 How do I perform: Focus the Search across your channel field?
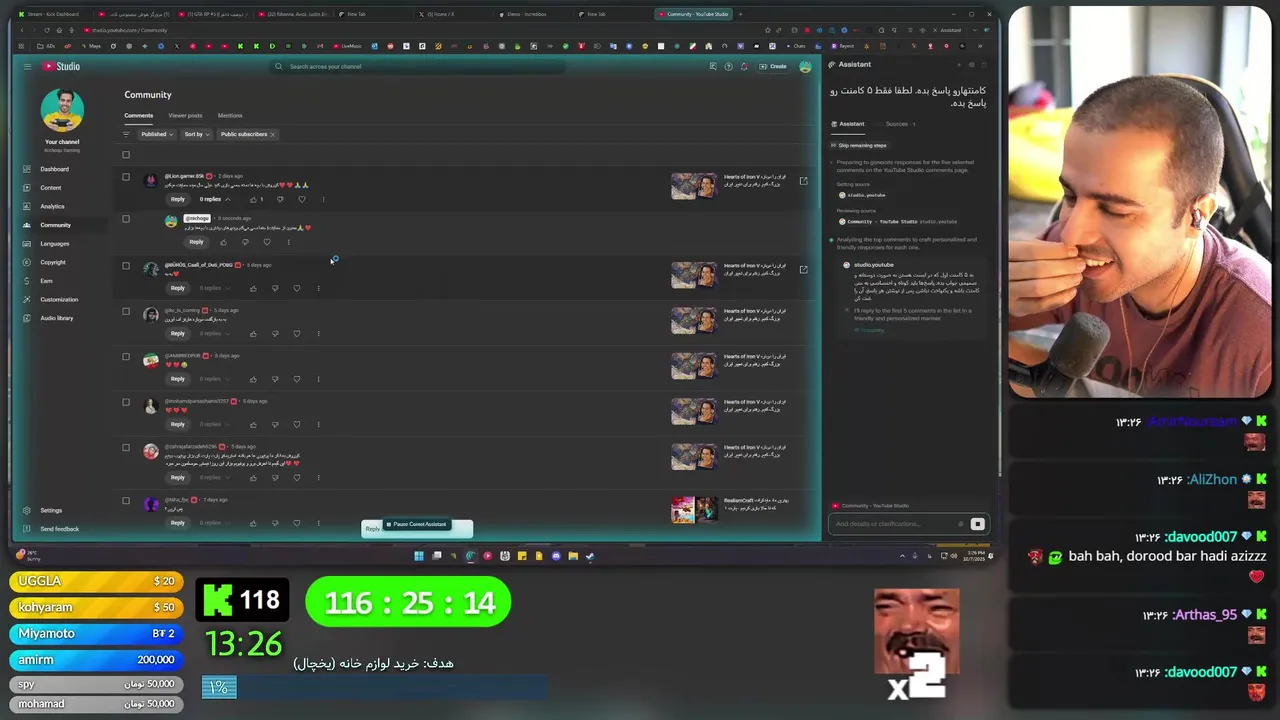coord(417,66)
